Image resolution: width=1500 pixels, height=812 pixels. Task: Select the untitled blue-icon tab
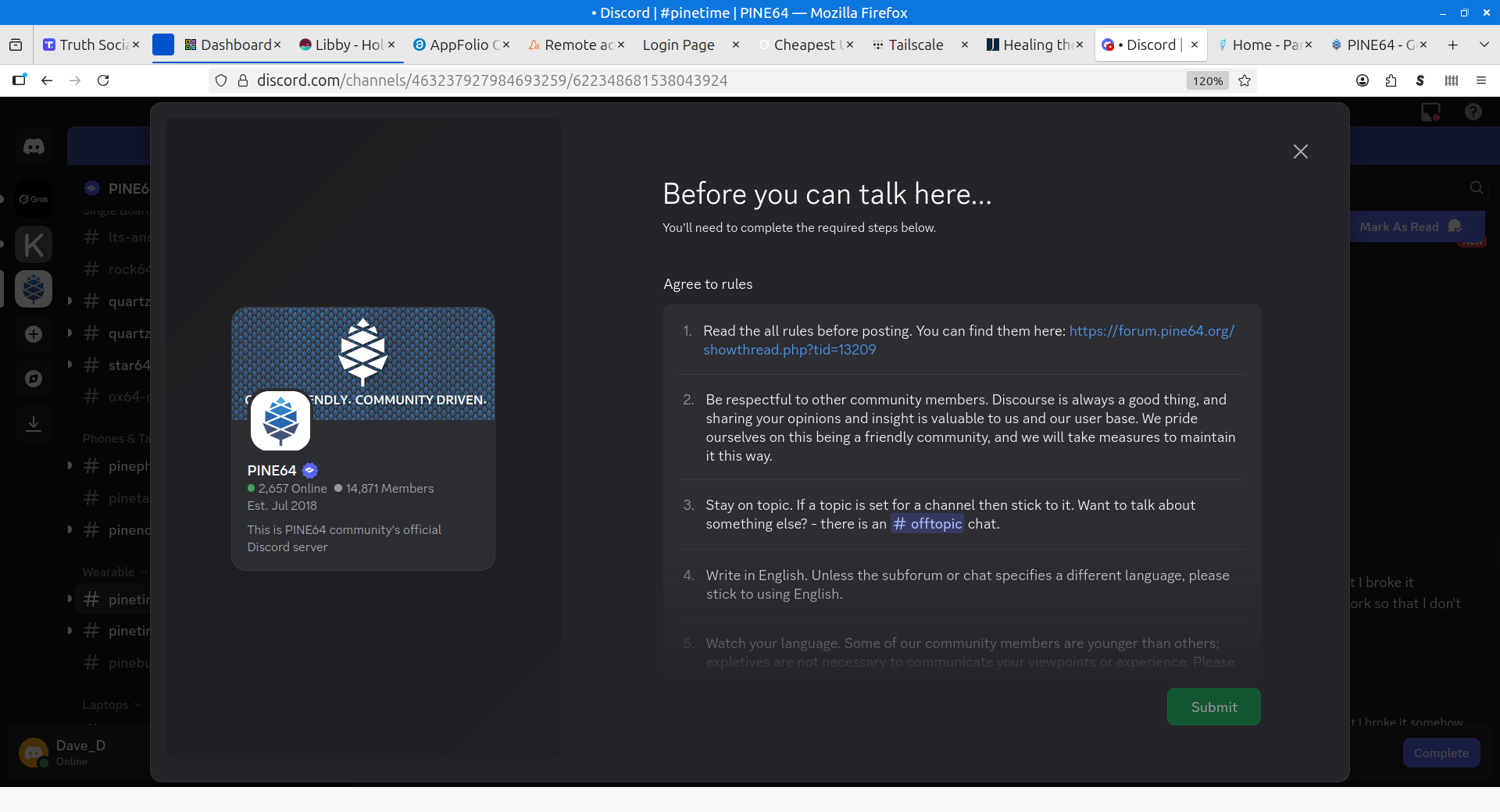162,45
